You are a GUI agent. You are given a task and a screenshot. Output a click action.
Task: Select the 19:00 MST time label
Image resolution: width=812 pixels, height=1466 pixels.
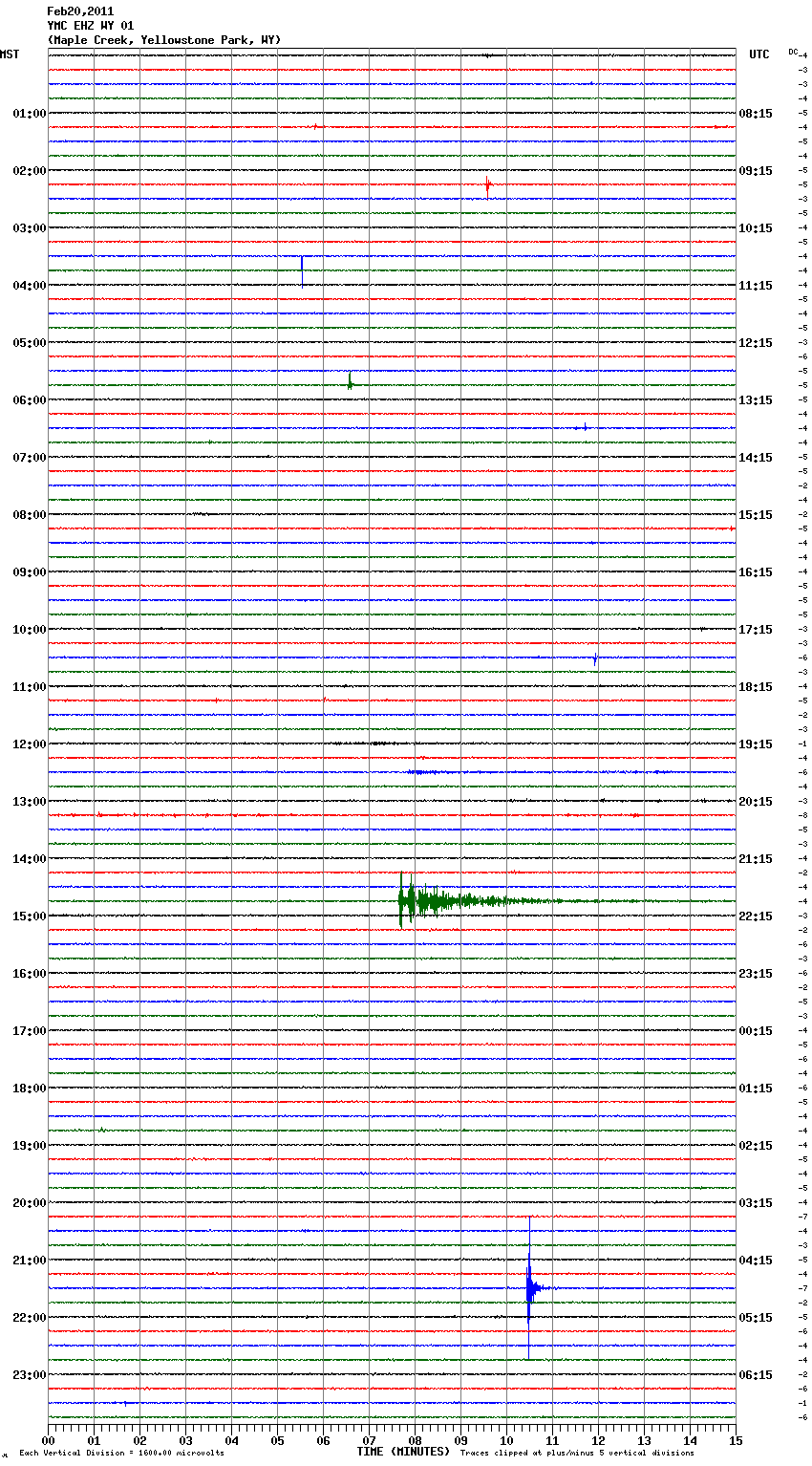point(30,1146)
